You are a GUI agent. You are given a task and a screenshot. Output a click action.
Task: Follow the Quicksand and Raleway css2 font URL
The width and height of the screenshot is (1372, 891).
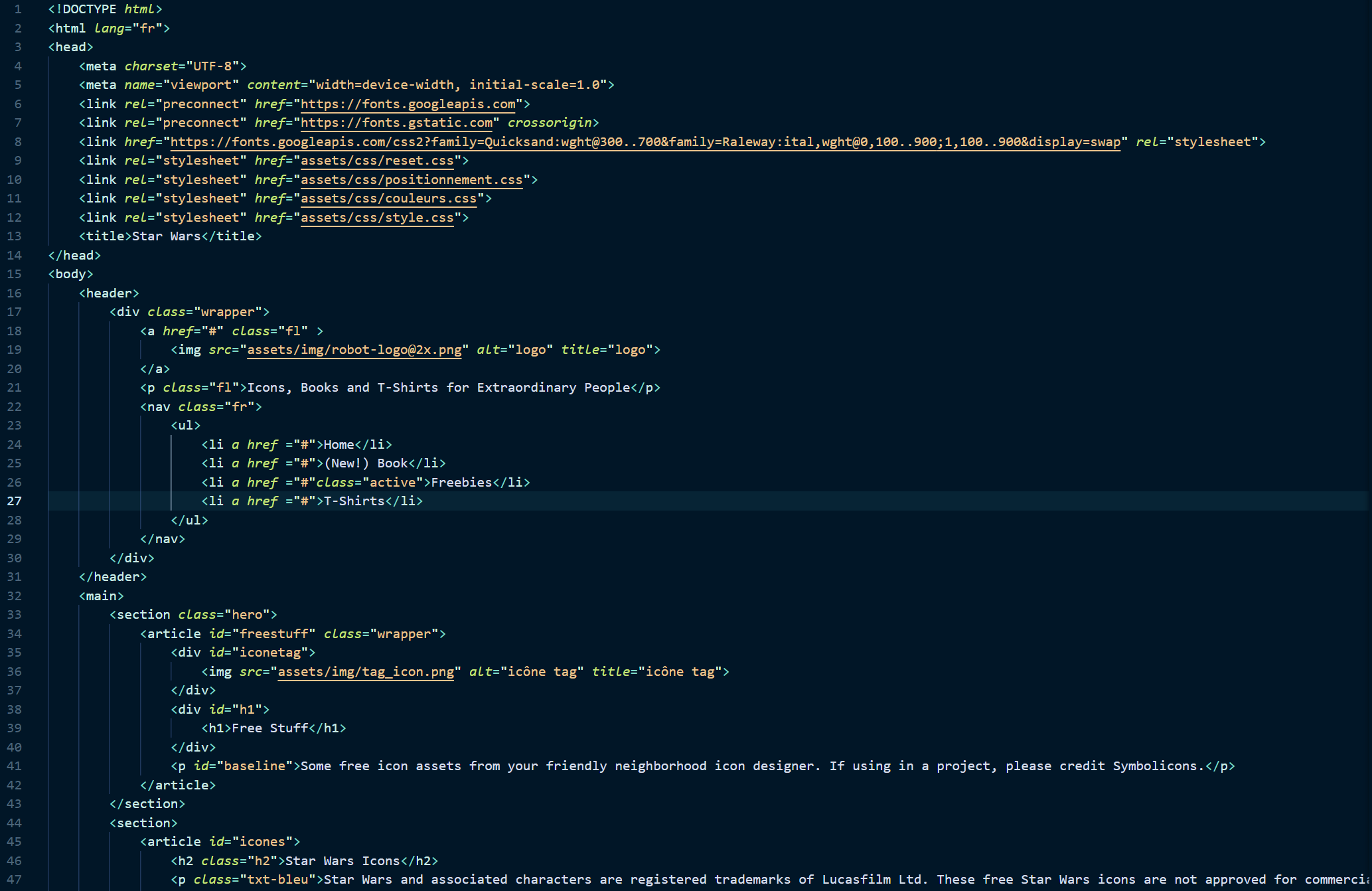[x=645, y=142]
